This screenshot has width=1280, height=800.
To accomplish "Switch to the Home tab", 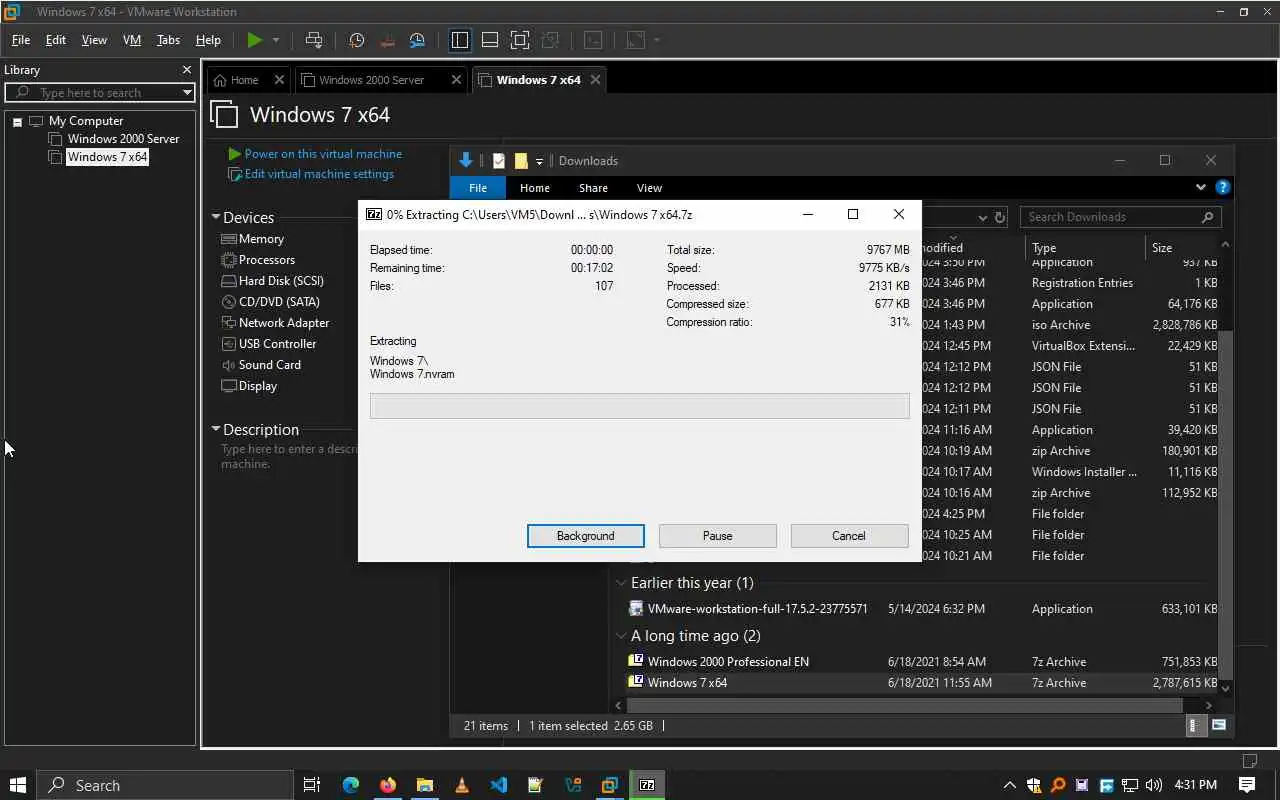I will pyautogui.click(x=244, y=80).
